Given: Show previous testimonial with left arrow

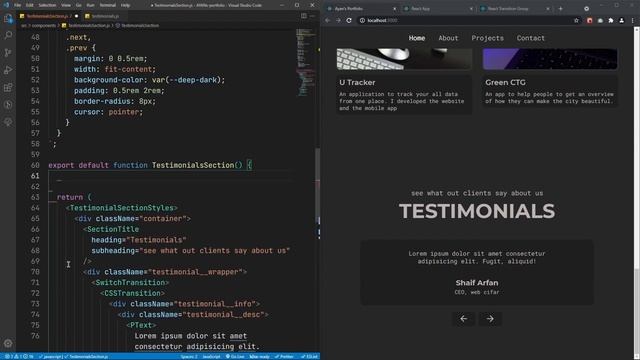Looking at the screenshot, I should (x=464, y=319).
